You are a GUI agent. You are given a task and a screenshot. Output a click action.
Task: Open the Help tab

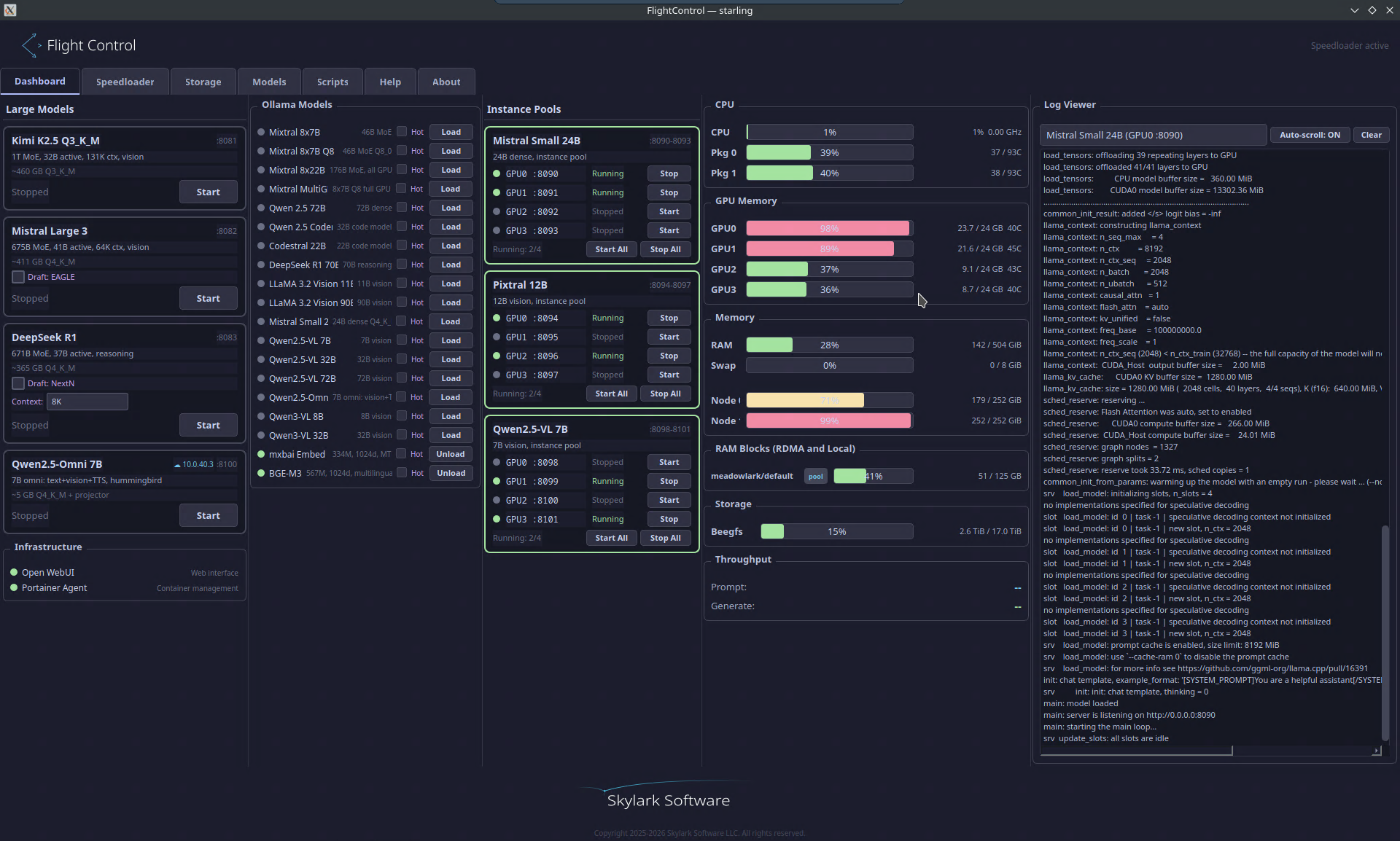(390, 81)
